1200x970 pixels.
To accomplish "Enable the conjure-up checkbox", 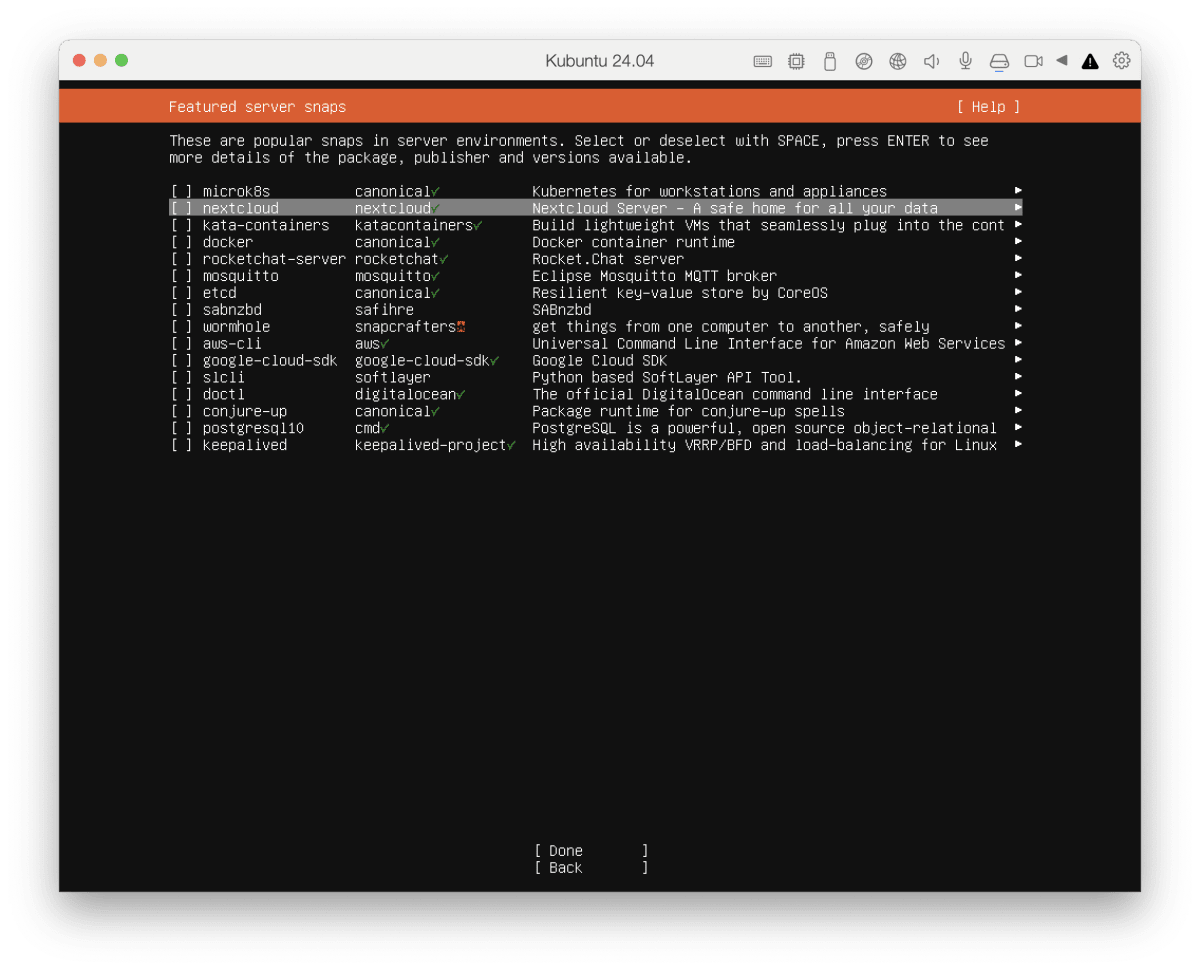I will pos(181,411).
